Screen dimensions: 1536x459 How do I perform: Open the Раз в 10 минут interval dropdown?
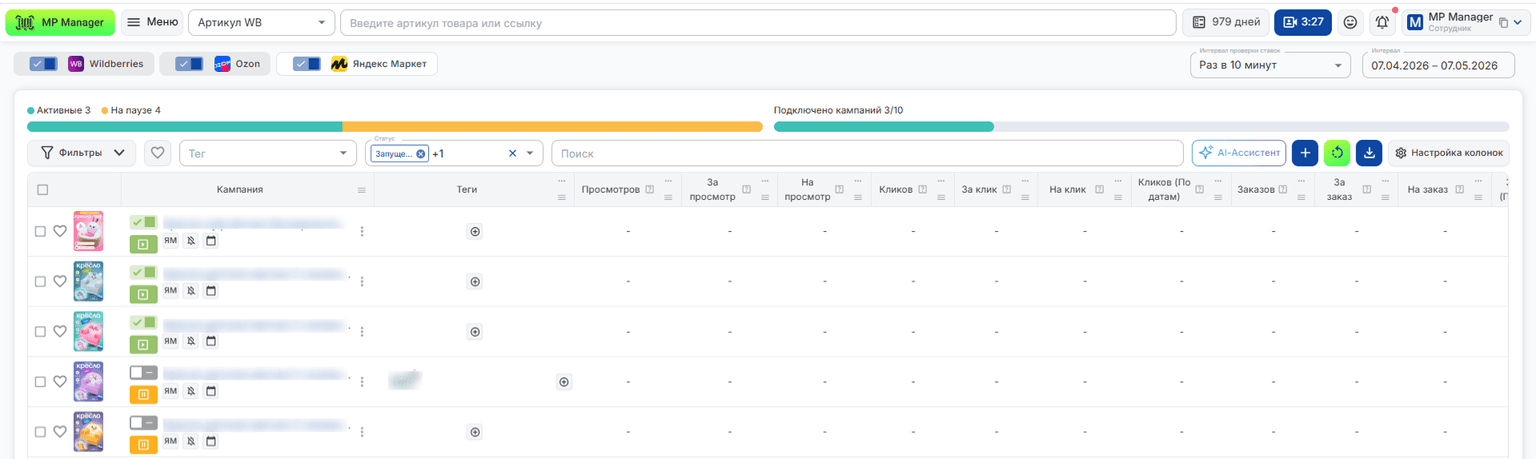(1270, 65)
